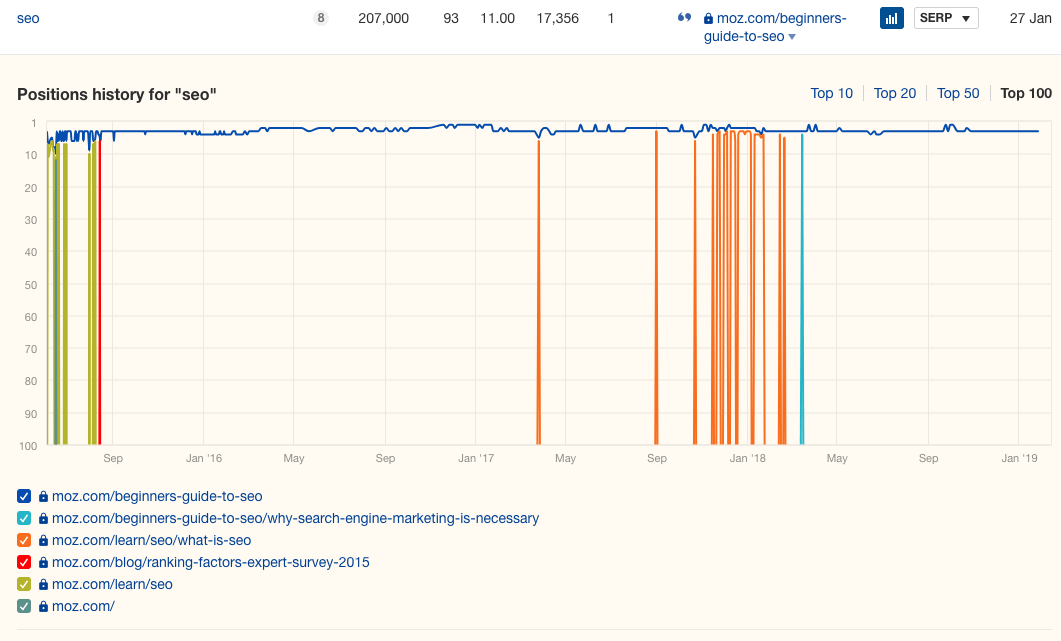Click the traffic value 17,356
The image size is (1061, 641).
(x=558, y=18)
